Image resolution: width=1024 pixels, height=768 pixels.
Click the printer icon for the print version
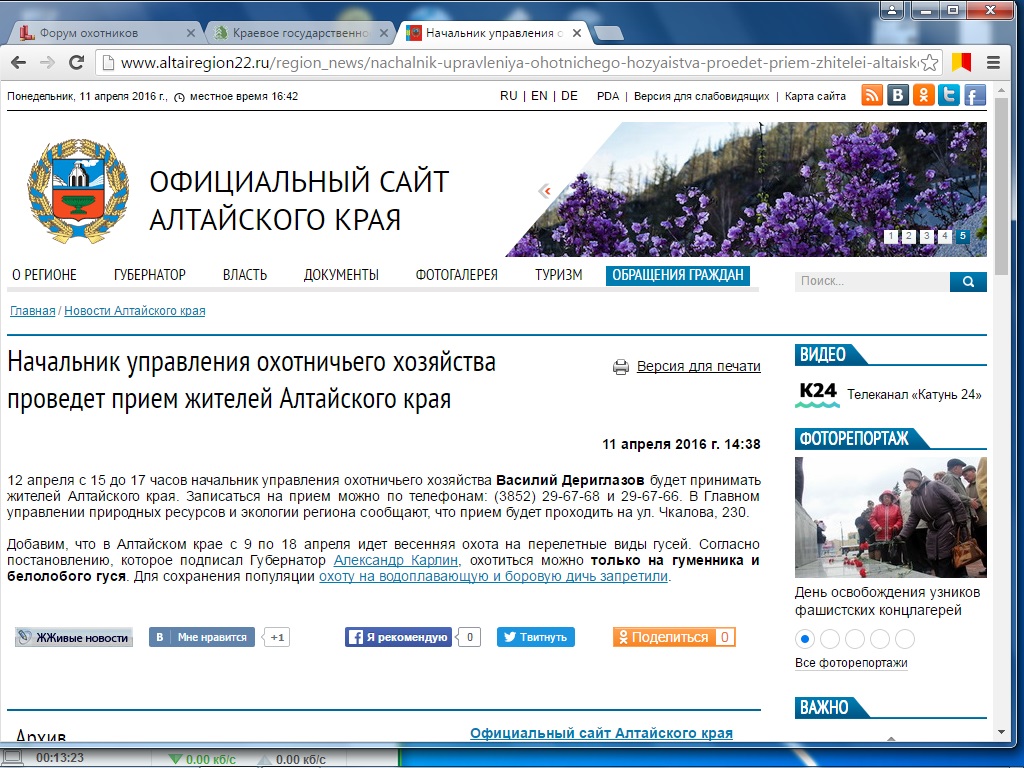[621, 367]
